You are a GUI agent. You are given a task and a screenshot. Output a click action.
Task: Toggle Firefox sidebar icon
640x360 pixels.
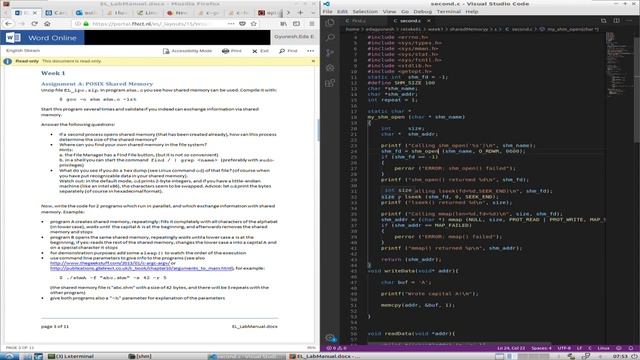click(296, 24)
